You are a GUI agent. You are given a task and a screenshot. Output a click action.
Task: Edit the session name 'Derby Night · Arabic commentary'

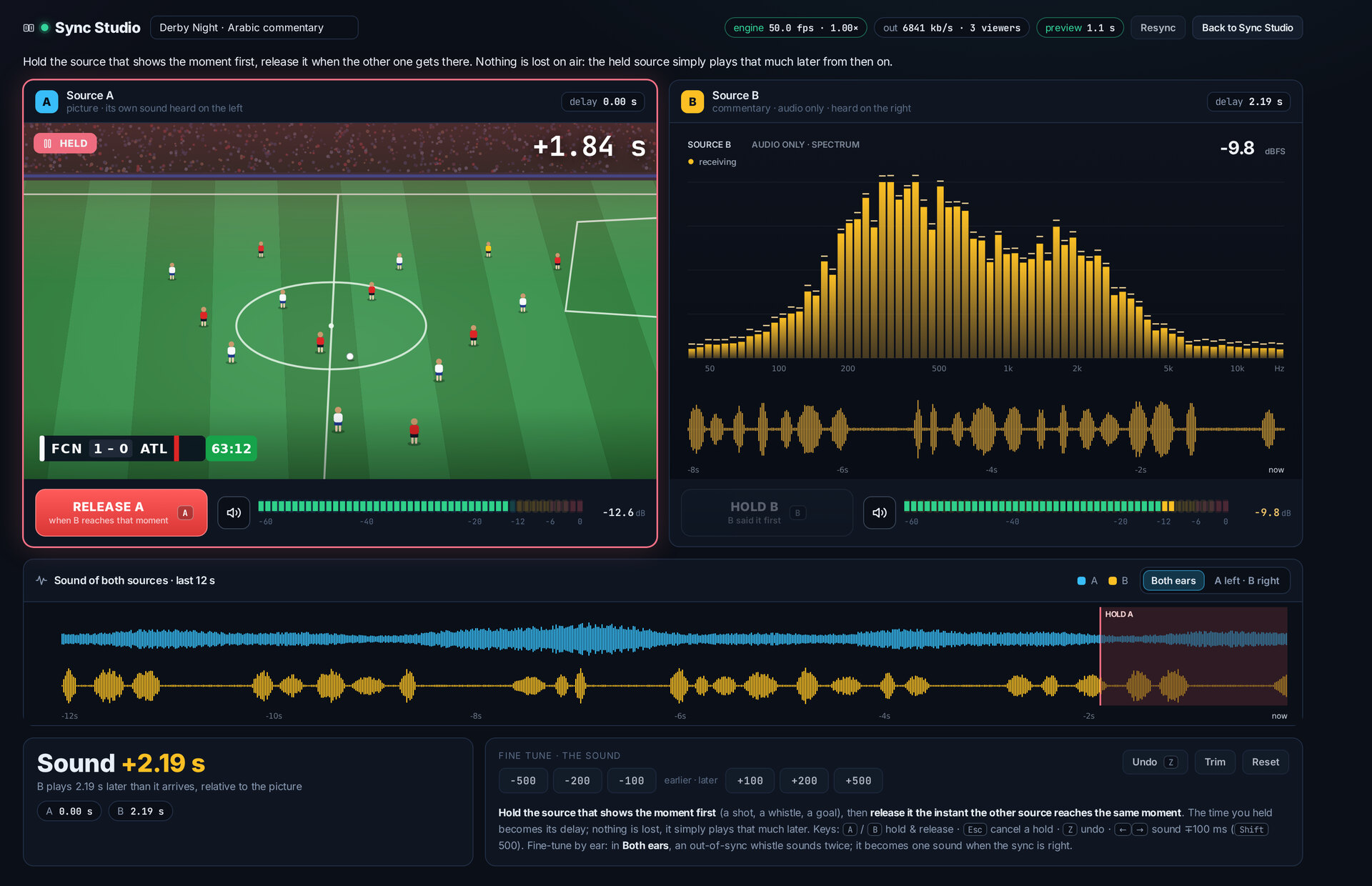point(254,28)
